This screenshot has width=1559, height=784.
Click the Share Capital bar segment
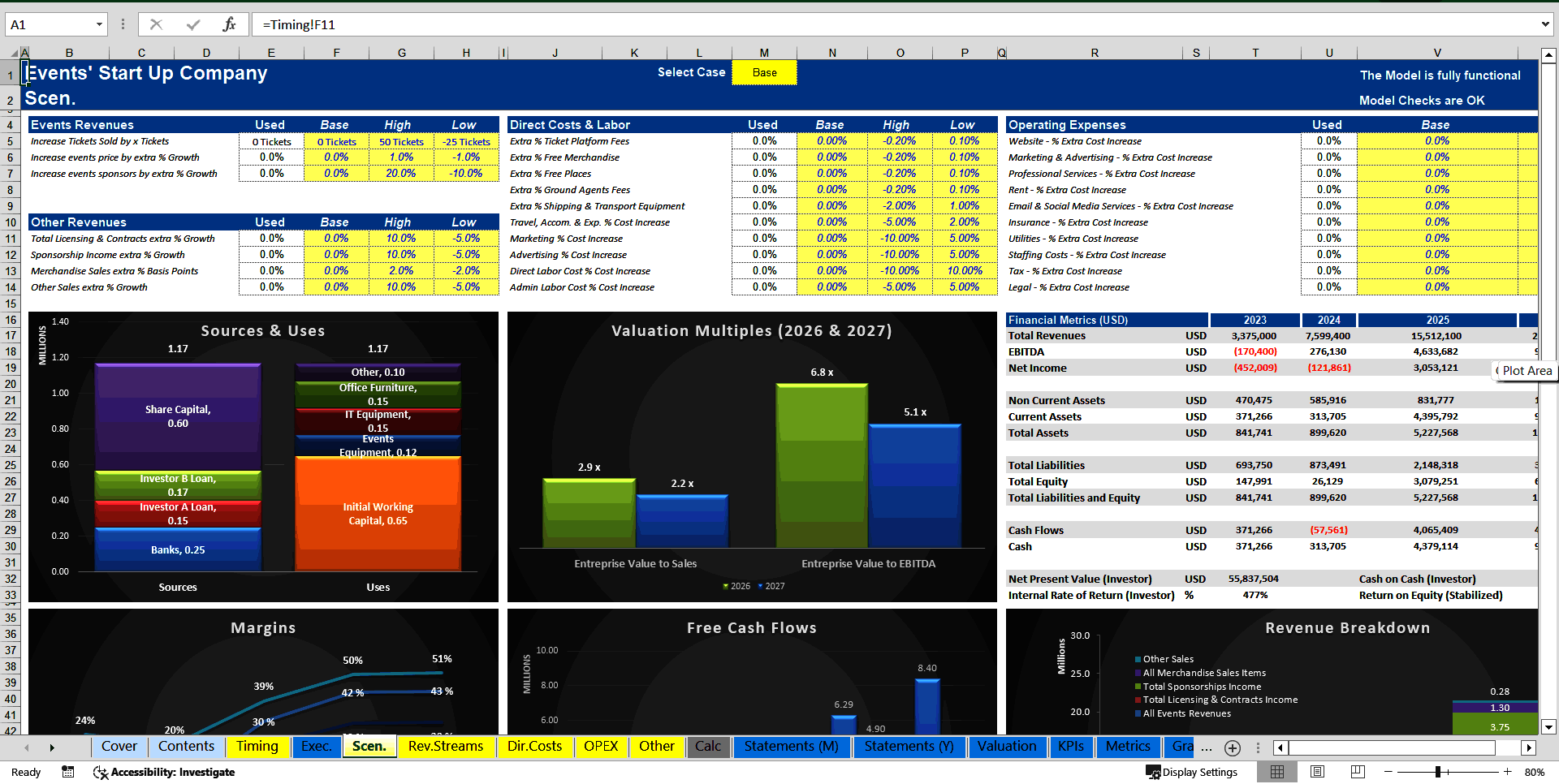[178, 416]
